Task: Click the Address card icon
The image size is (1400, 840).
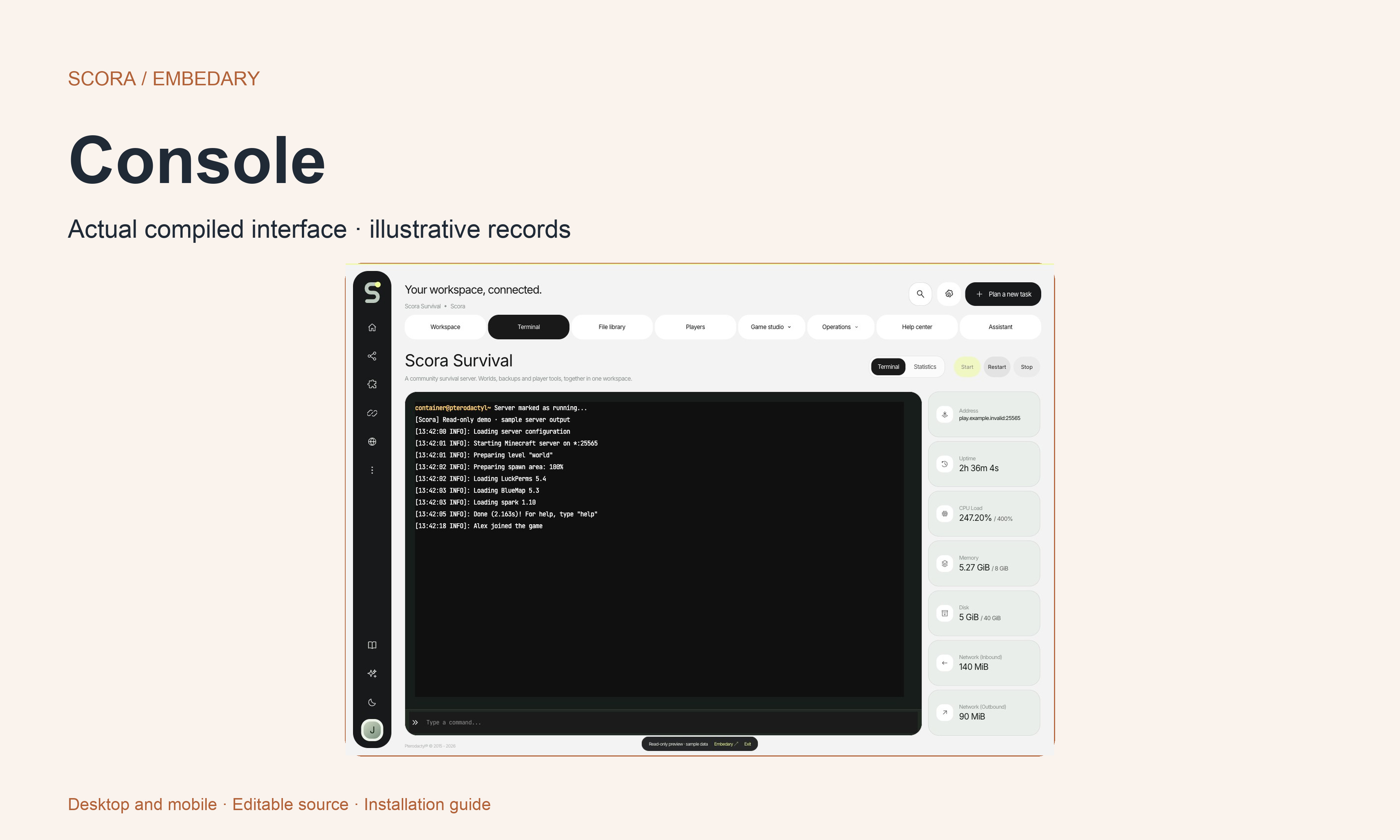Action: [945, 414]
